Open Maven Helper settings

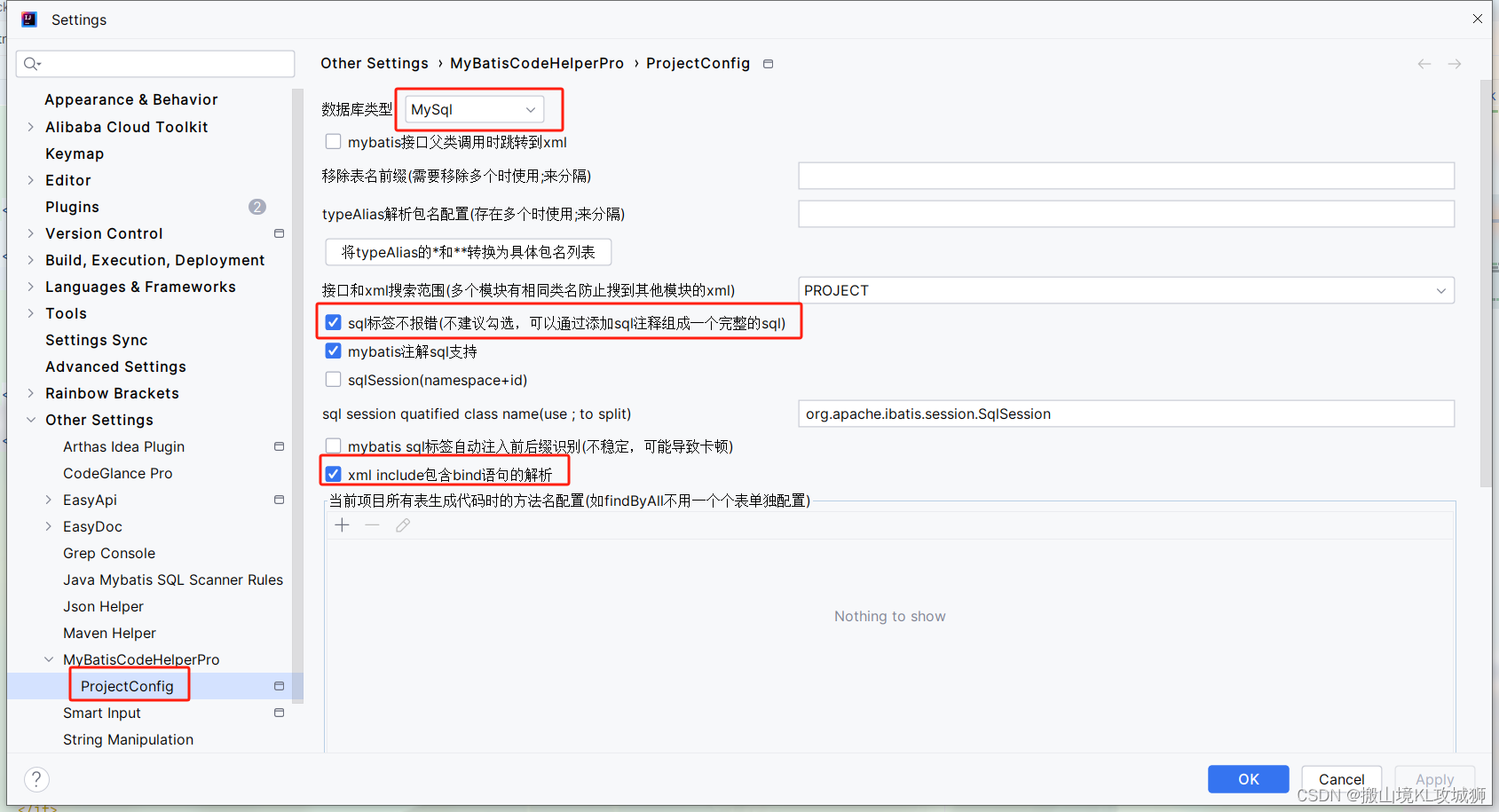[109, 633]
